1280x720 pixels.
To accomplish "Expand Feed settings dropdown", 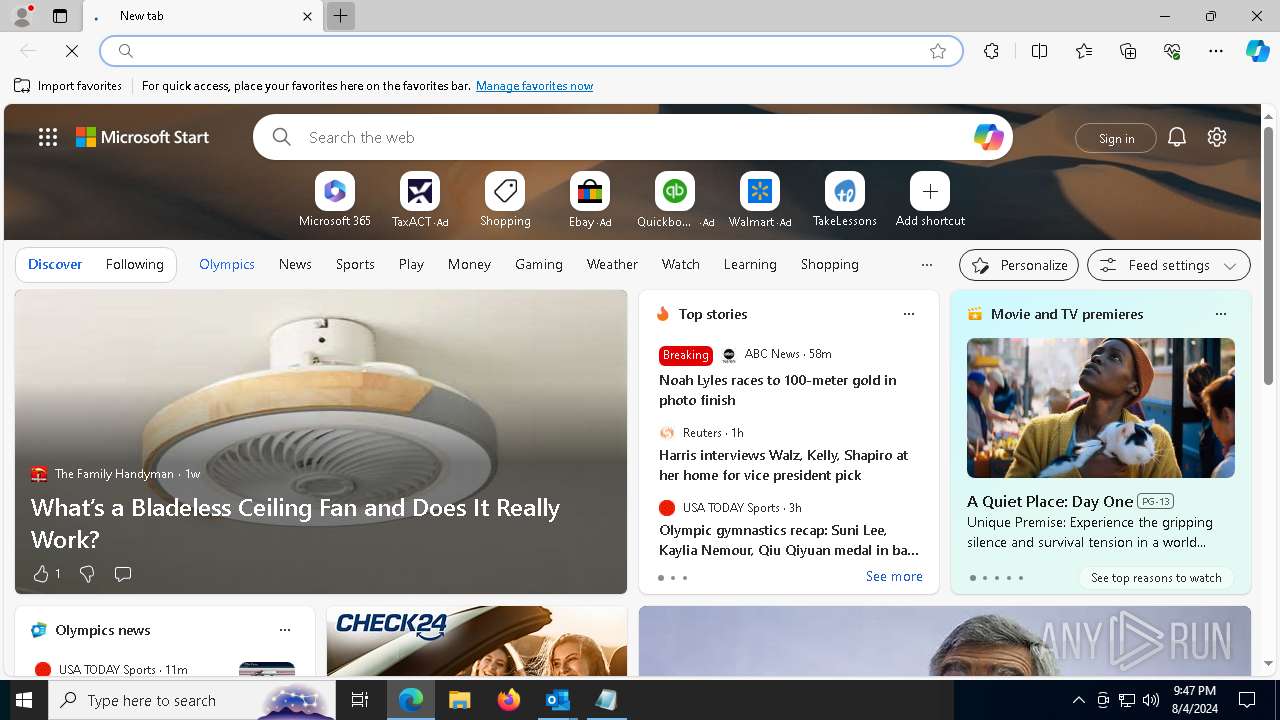I will click(1168, 265).
